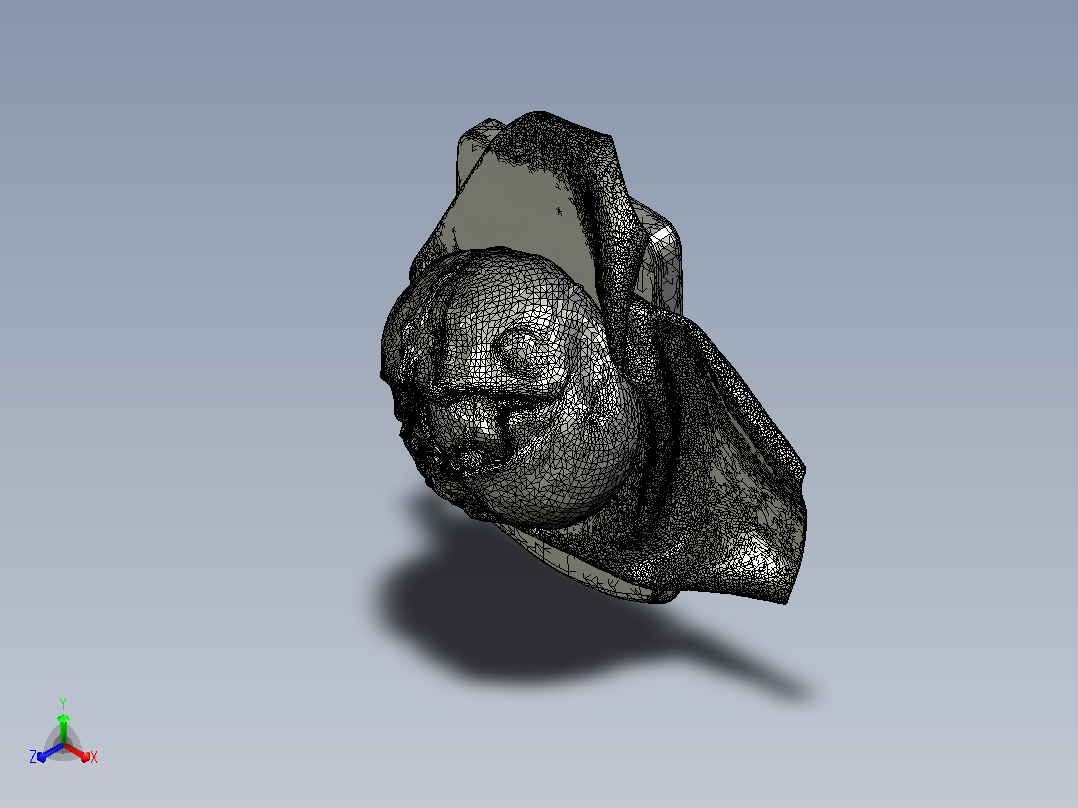Image resolution: width=1078 pixels, height=808 pixels.
Task: Select the meshed 3D head model
Action: [593, 358]
